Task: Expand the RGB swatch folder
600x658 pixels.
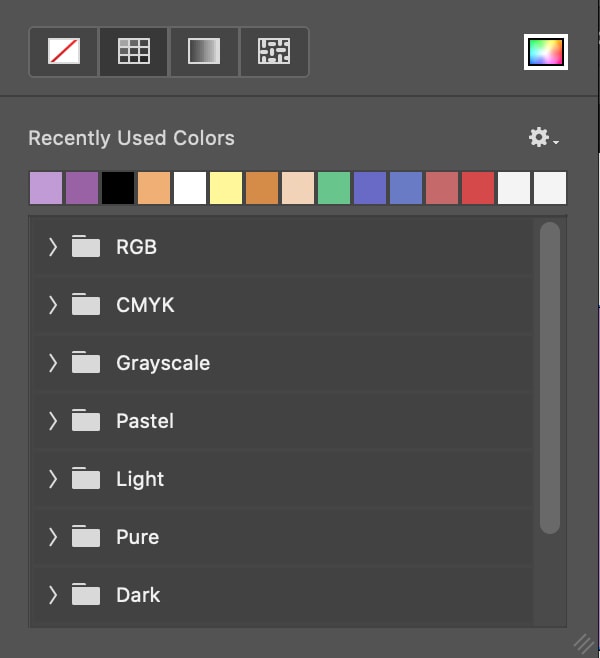Action: coord(53,247)
